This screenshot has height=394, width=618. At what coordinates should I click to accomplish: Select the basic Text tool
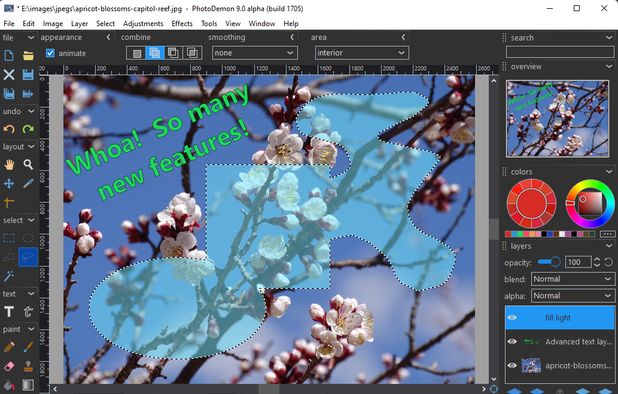click(x=9, y=312)
